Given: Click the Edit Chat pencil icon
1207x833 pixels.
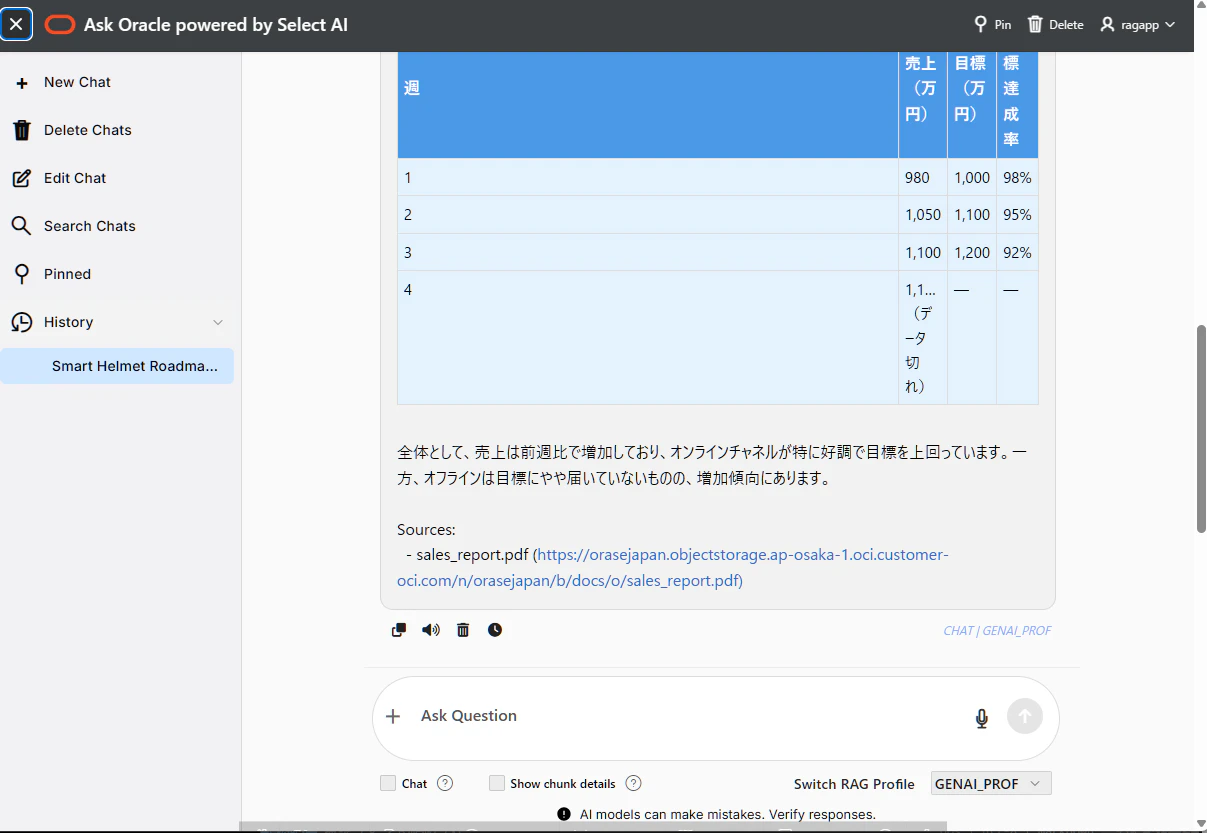Looking at the screenshot, I should [x=21, y=178].
